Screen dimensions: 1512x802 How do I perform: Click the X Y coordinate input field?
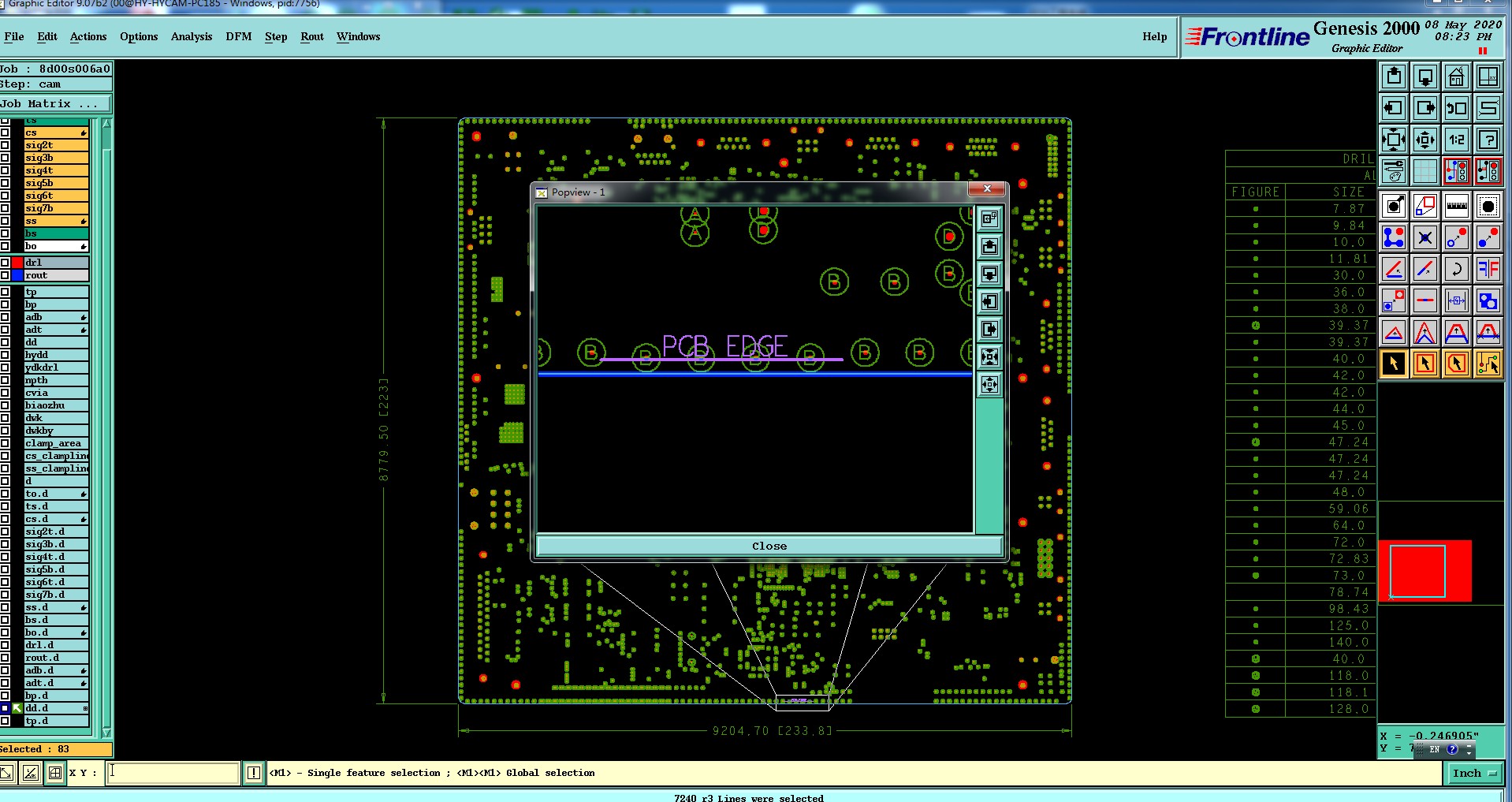173,773
